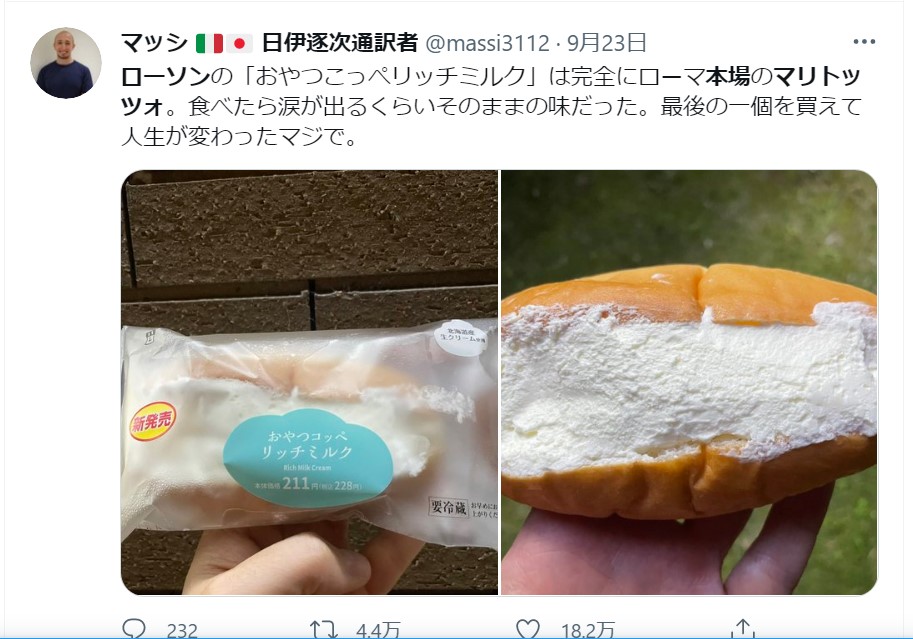Click the retweet arrows icon
Viewport: 913px width, 639px height.
323,629
